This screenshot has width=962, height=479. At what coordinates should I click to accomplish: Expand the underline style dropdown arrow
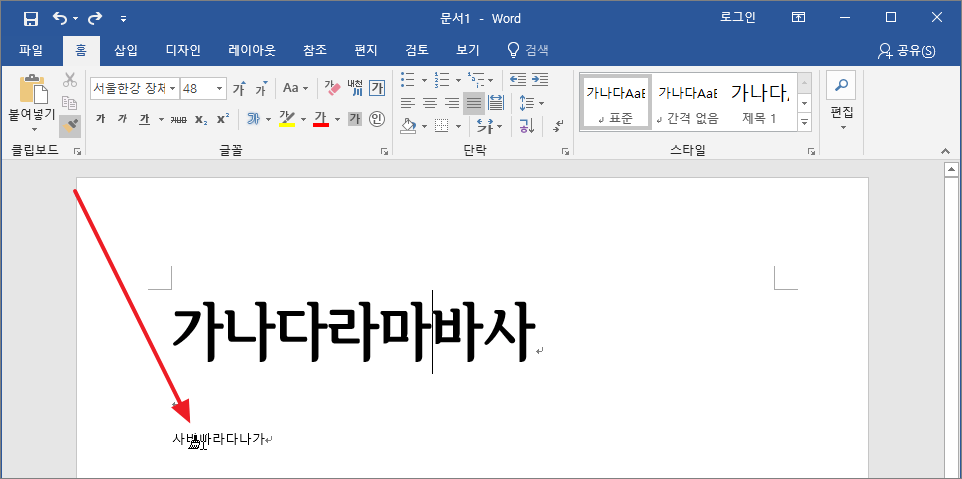[161, 119]
